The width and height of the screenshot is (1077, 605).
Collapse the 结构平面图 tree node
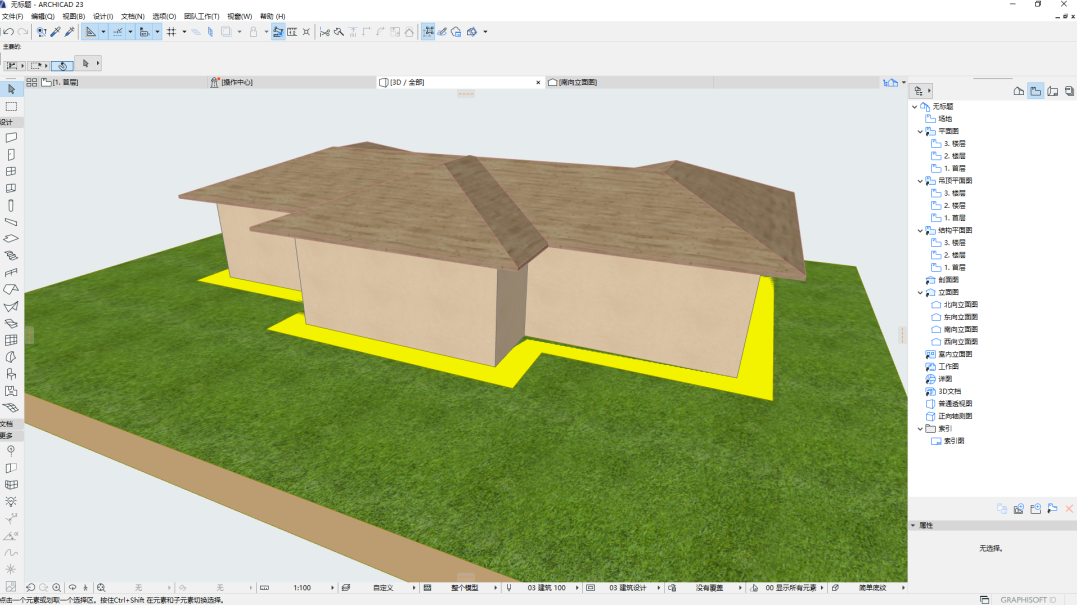pos(920,230)
